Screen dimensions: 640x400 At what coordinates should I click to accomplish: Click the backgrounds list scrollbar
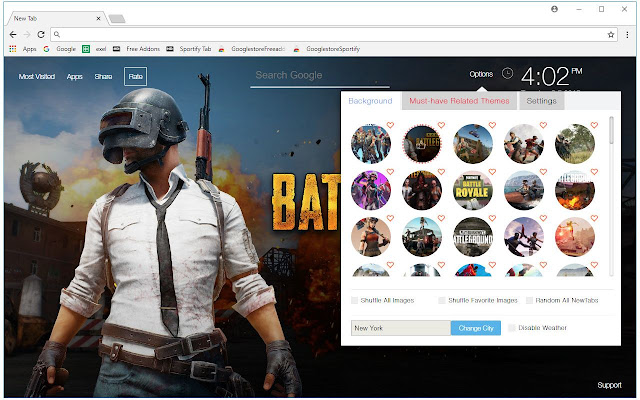point(611,130)
